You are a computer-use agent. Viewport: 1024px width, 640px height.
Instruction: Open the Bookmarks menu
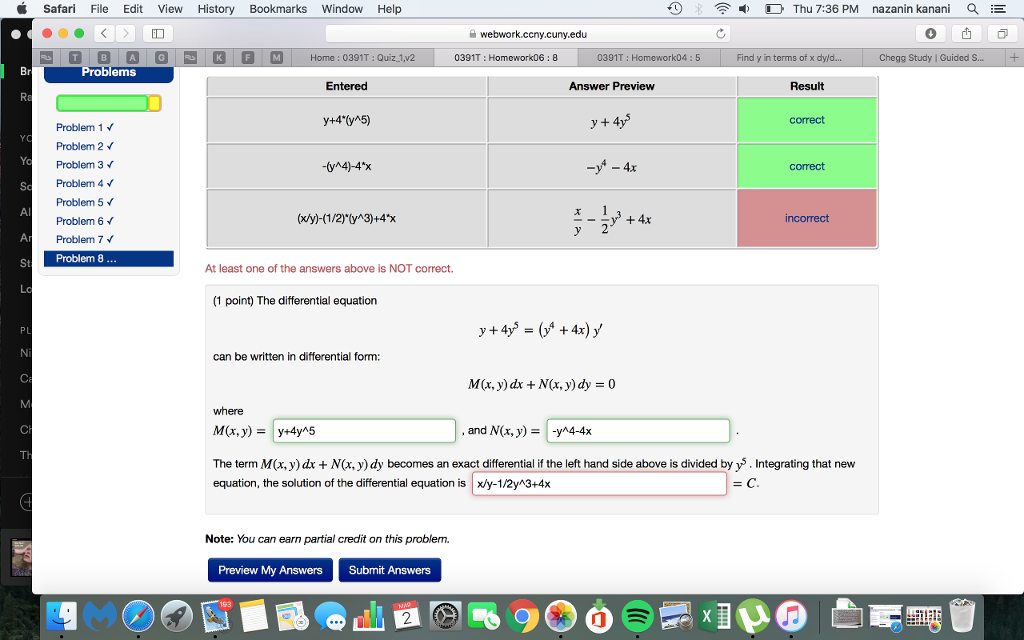pos(277,9)
